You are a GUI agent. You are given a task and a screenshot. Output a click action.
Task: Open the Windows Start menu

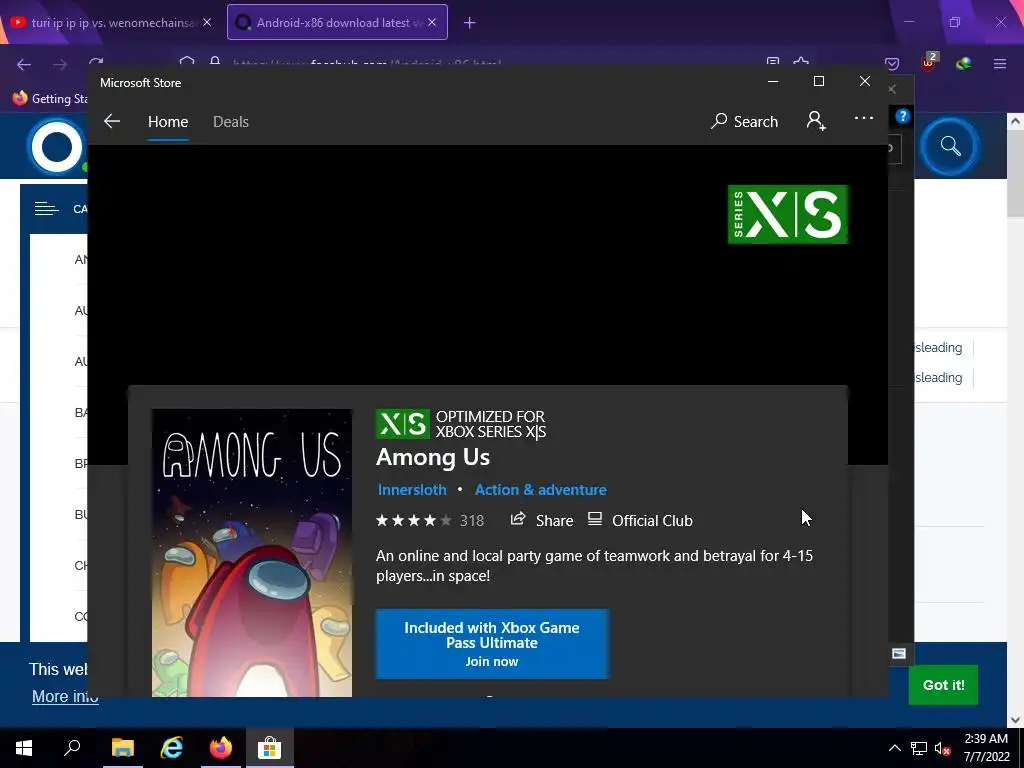point(24,748)
